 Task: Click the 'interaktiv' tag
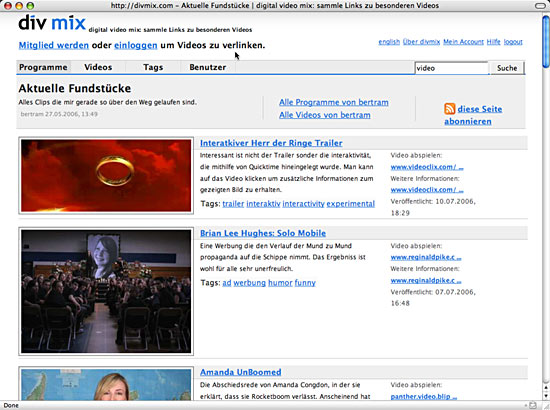(x=263, y=204)
